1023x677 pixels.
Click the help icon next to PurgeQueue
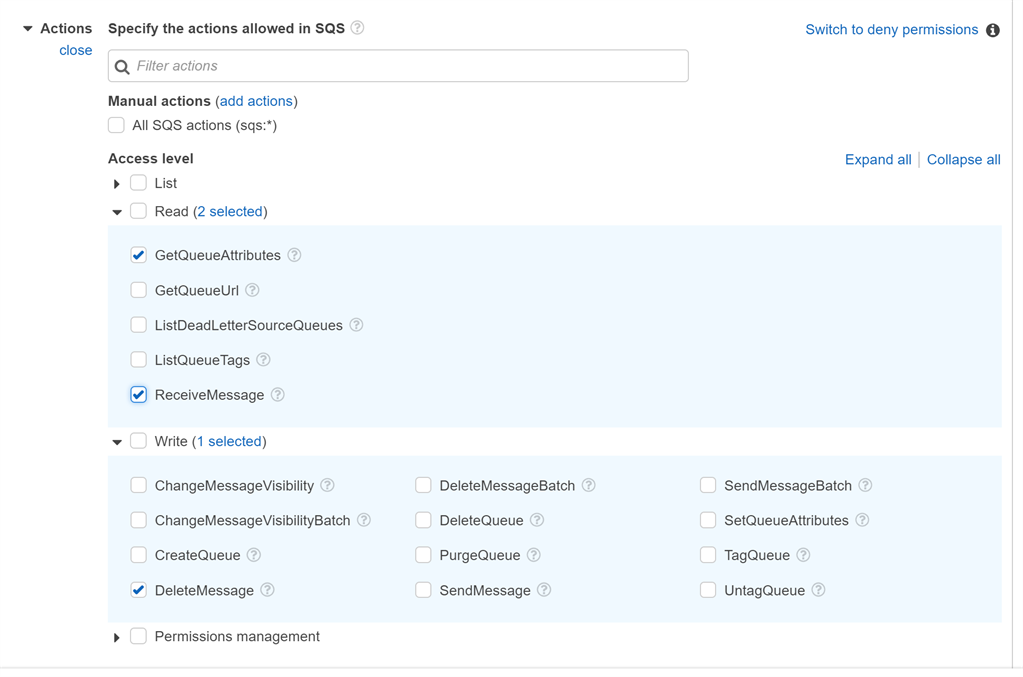point(536,555)
